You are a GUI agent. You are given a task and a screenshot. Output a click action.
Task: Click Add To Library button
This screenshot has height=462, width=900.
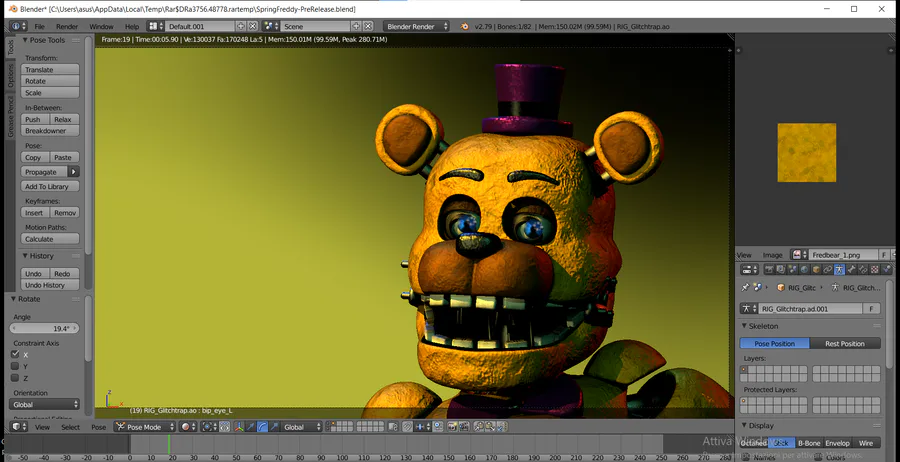pyautogui.click(x=50, y=187)
